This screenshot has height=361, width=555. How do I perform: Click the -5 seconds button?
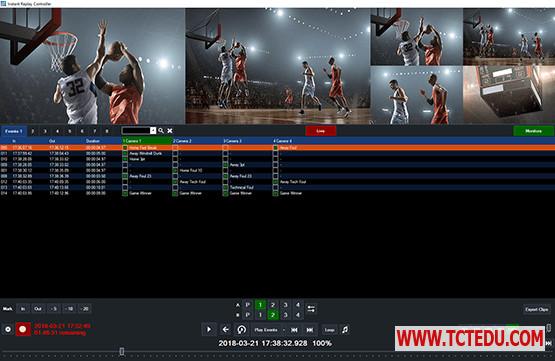click(53, 309)
